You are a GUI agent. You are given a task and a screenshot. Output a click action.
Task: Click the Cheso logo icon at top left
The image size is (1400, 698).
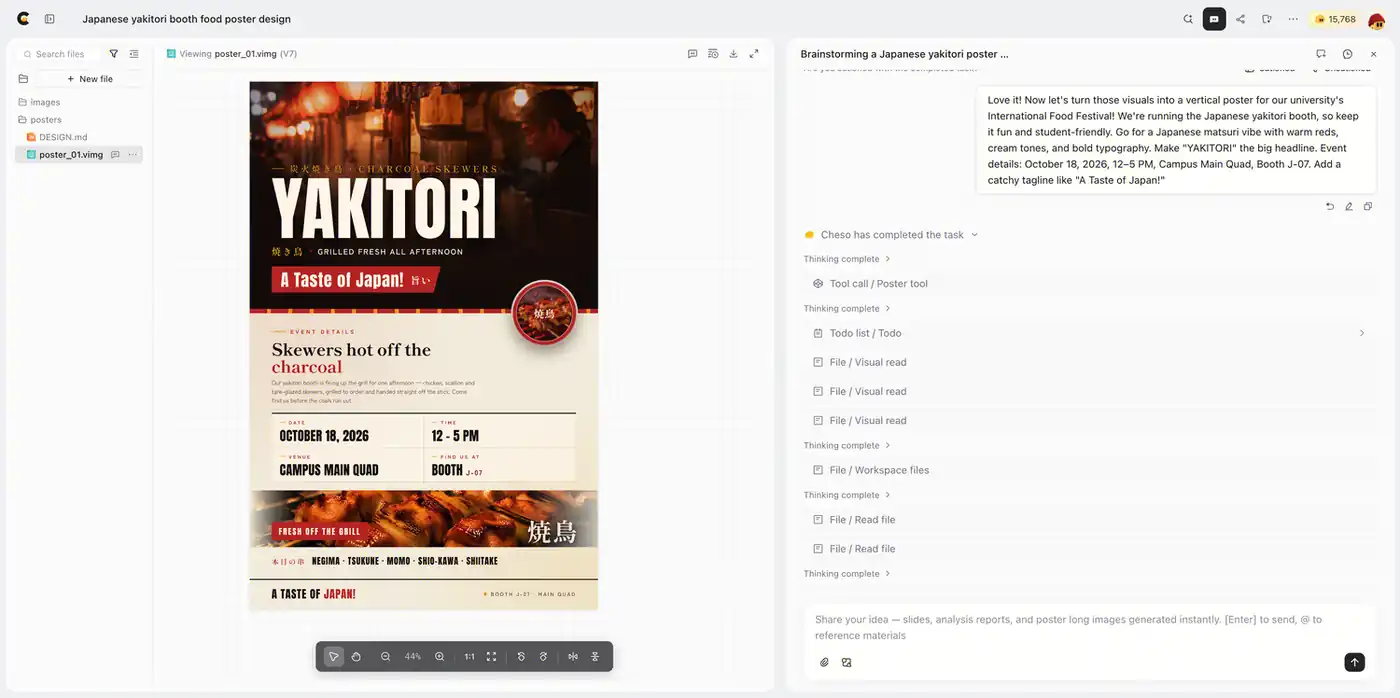(23, 19)
